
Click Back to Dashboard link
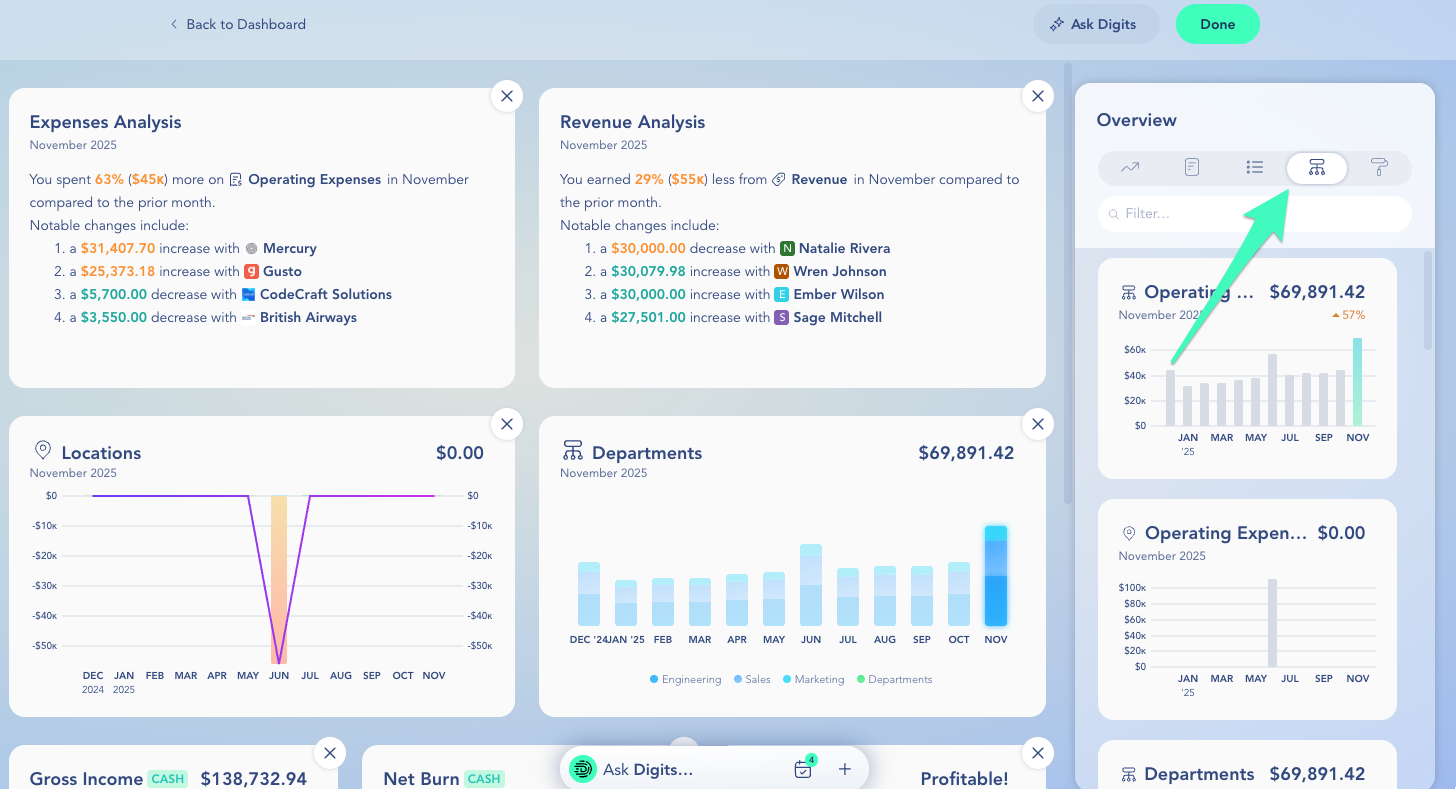[x=238, y=24]
